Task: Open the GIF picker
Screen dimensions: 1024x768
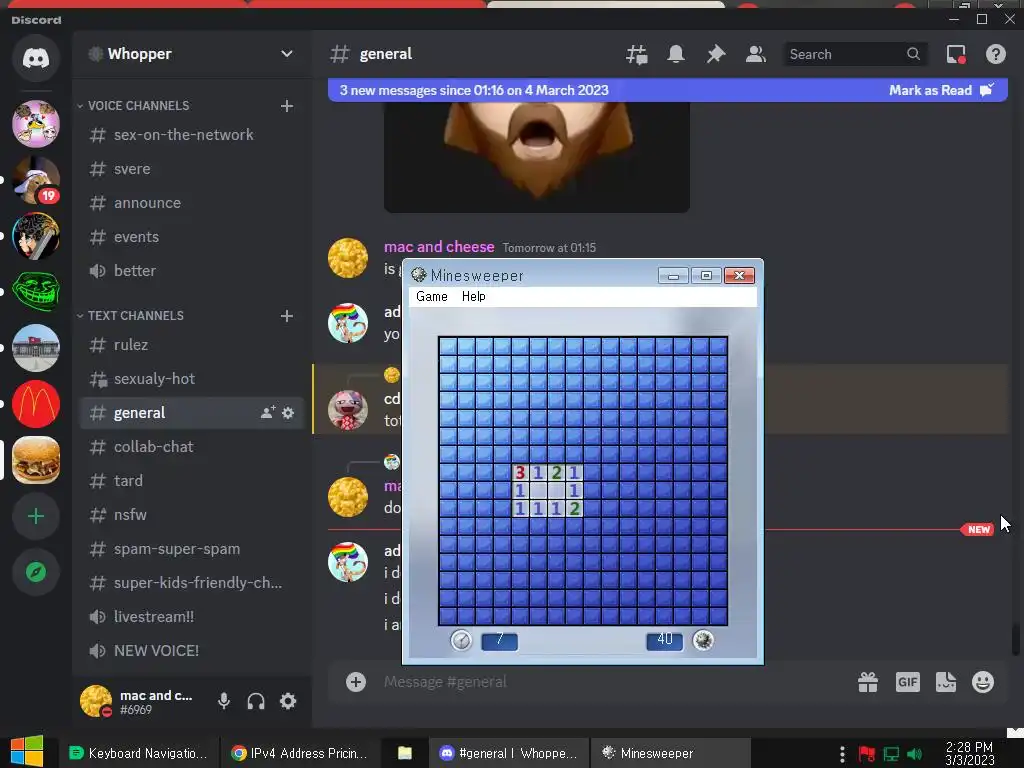Action: [908, 682]
